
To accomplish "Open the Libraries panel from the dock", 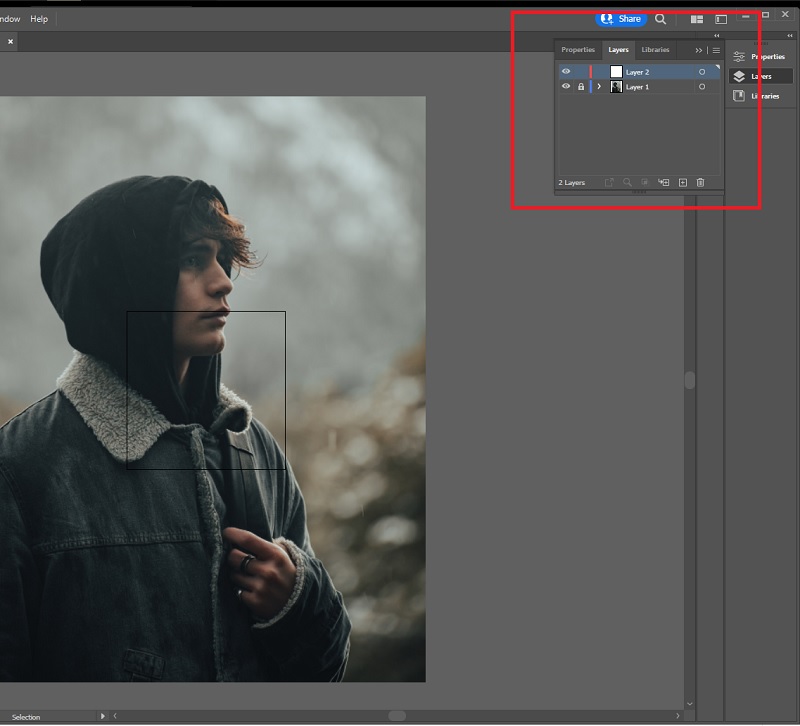I will pyautogui.click(x=758, y=95).
